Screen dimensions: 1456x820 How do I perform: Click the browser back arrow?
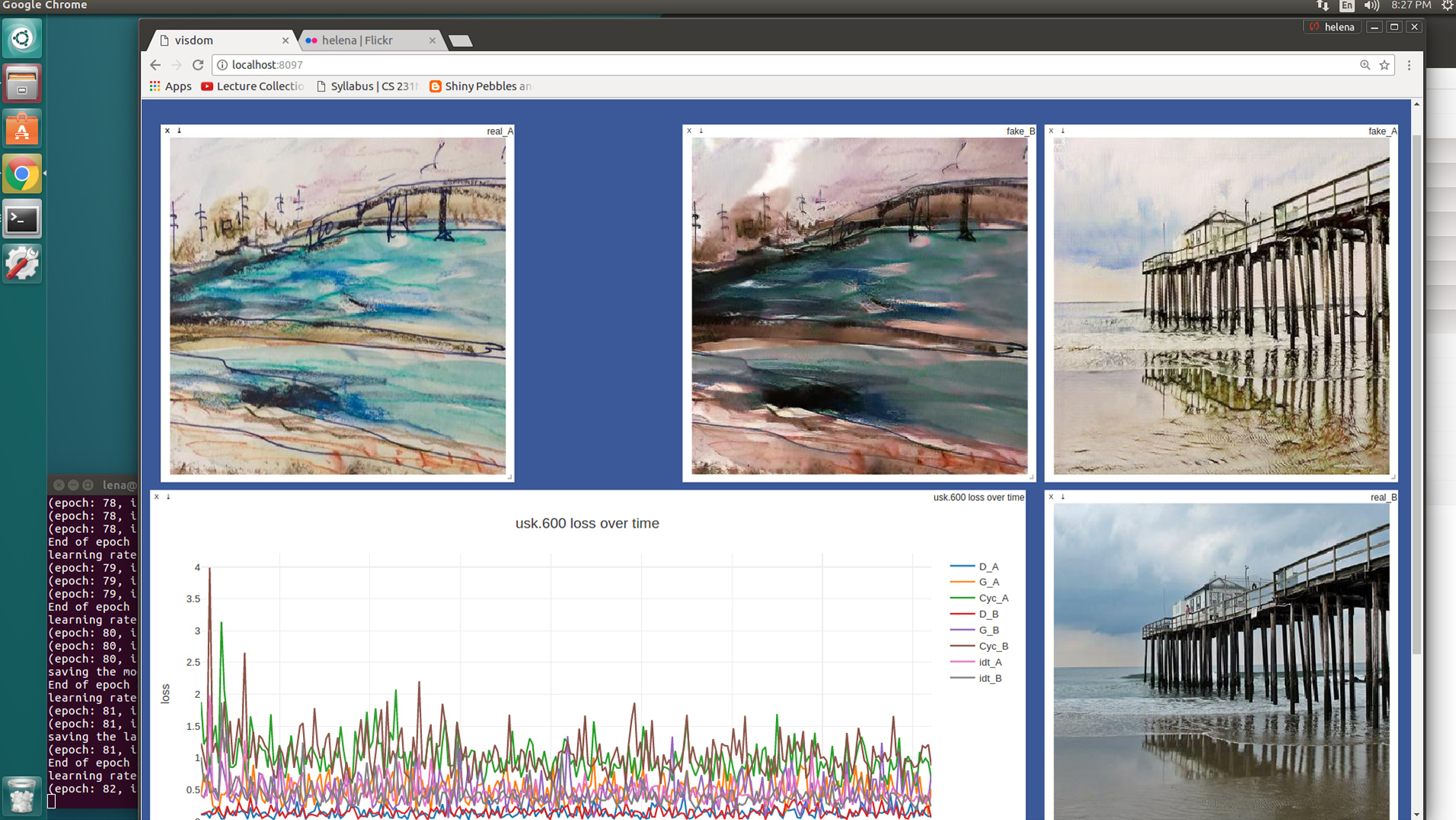click(155, 65)
